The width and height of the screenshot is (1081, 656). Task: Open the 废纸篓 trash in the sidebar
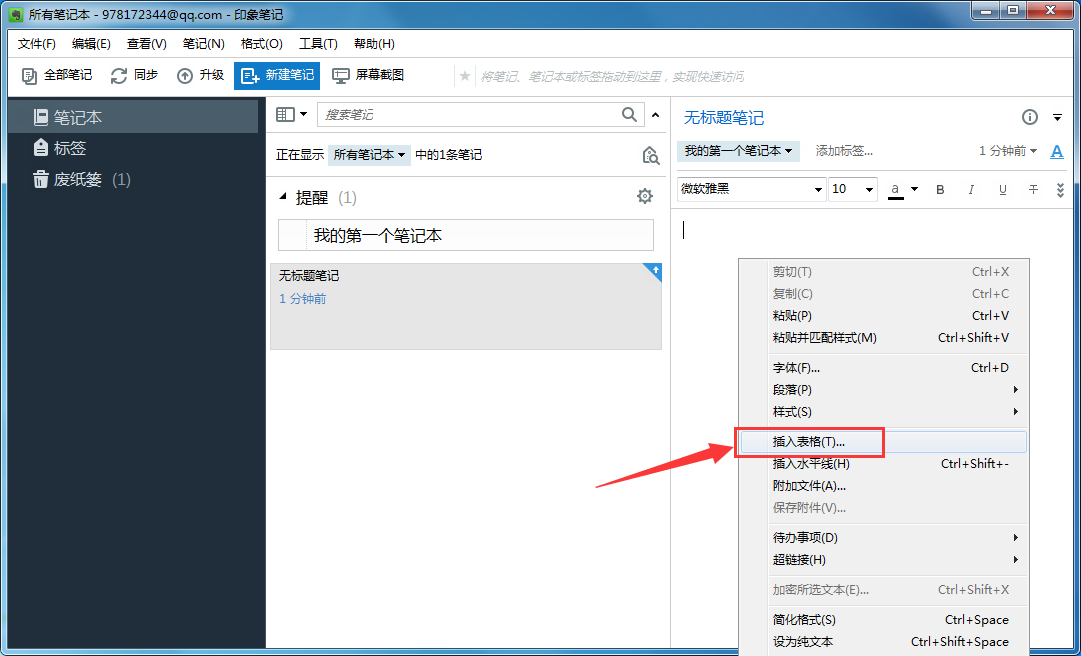[80, 180]
